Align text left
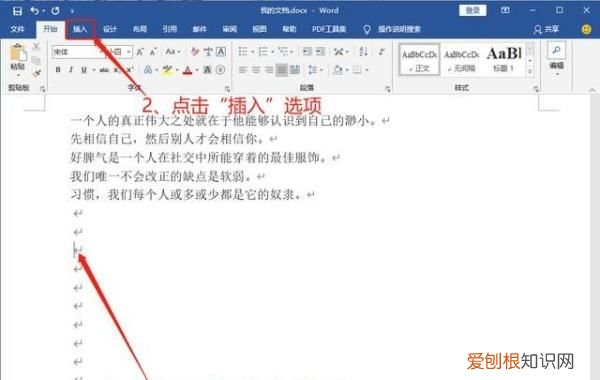 coord(243,70)
